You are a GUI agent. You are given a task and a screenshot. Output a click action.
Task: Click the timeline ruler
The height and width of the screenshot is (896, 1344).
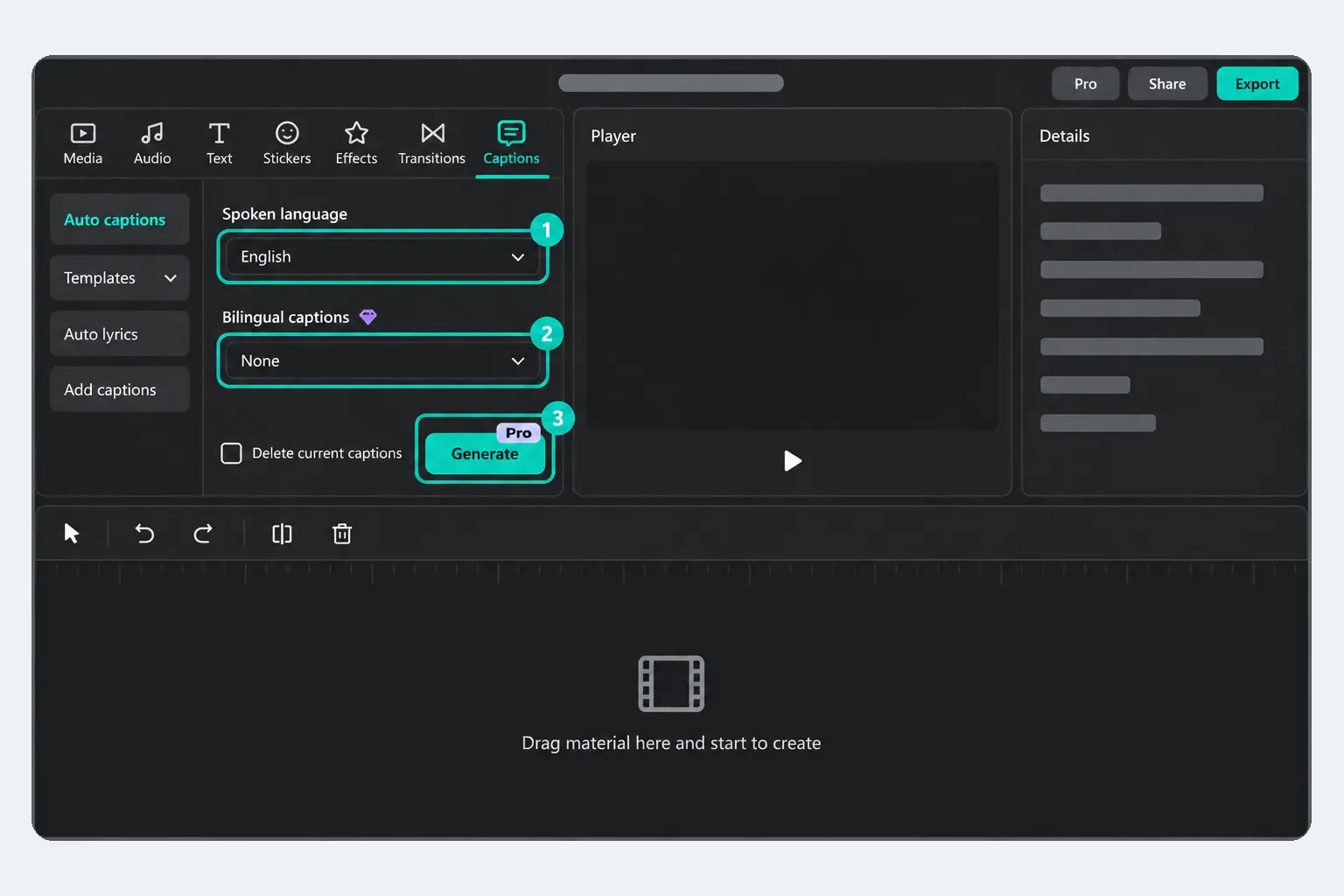coord(671,573)
